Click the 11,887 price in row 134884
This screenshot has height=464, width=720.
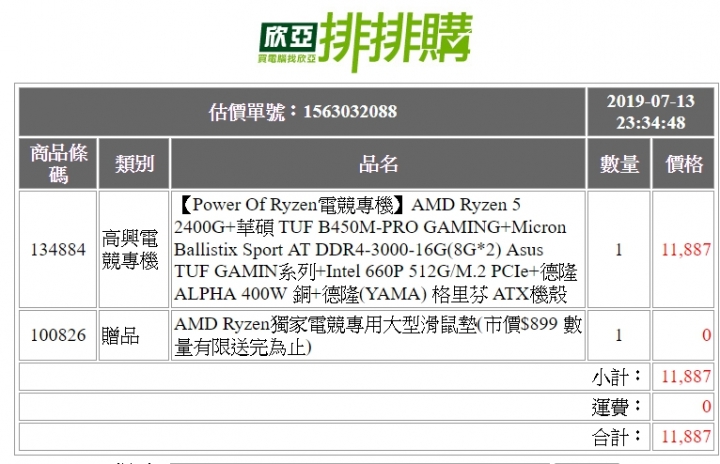pos(686,249)
